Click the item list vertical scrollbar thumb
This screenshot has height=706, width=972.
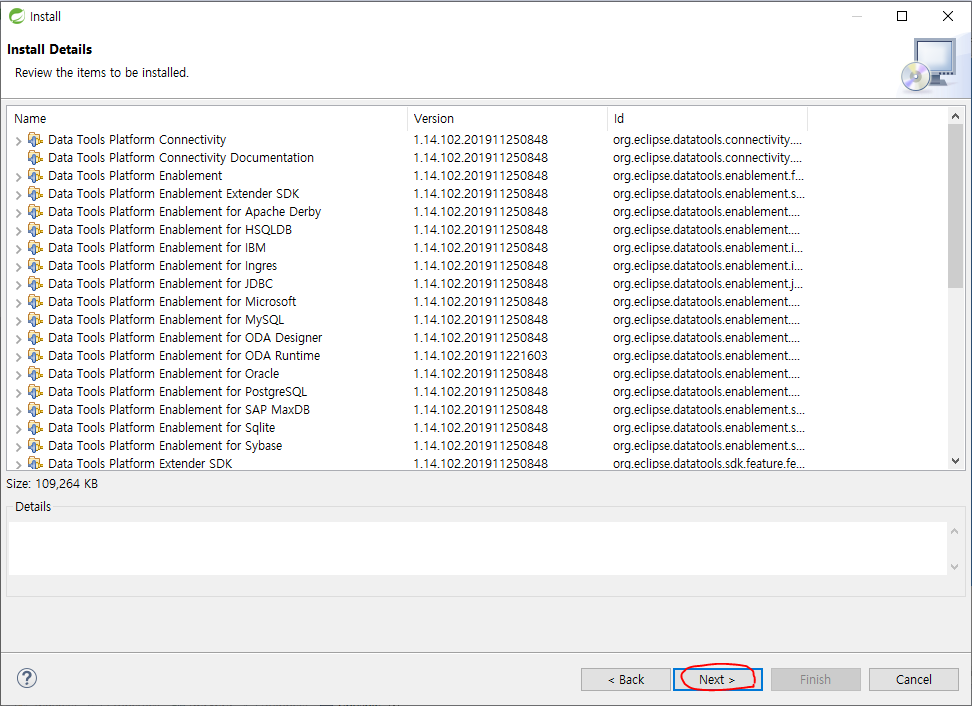point(955,206)
